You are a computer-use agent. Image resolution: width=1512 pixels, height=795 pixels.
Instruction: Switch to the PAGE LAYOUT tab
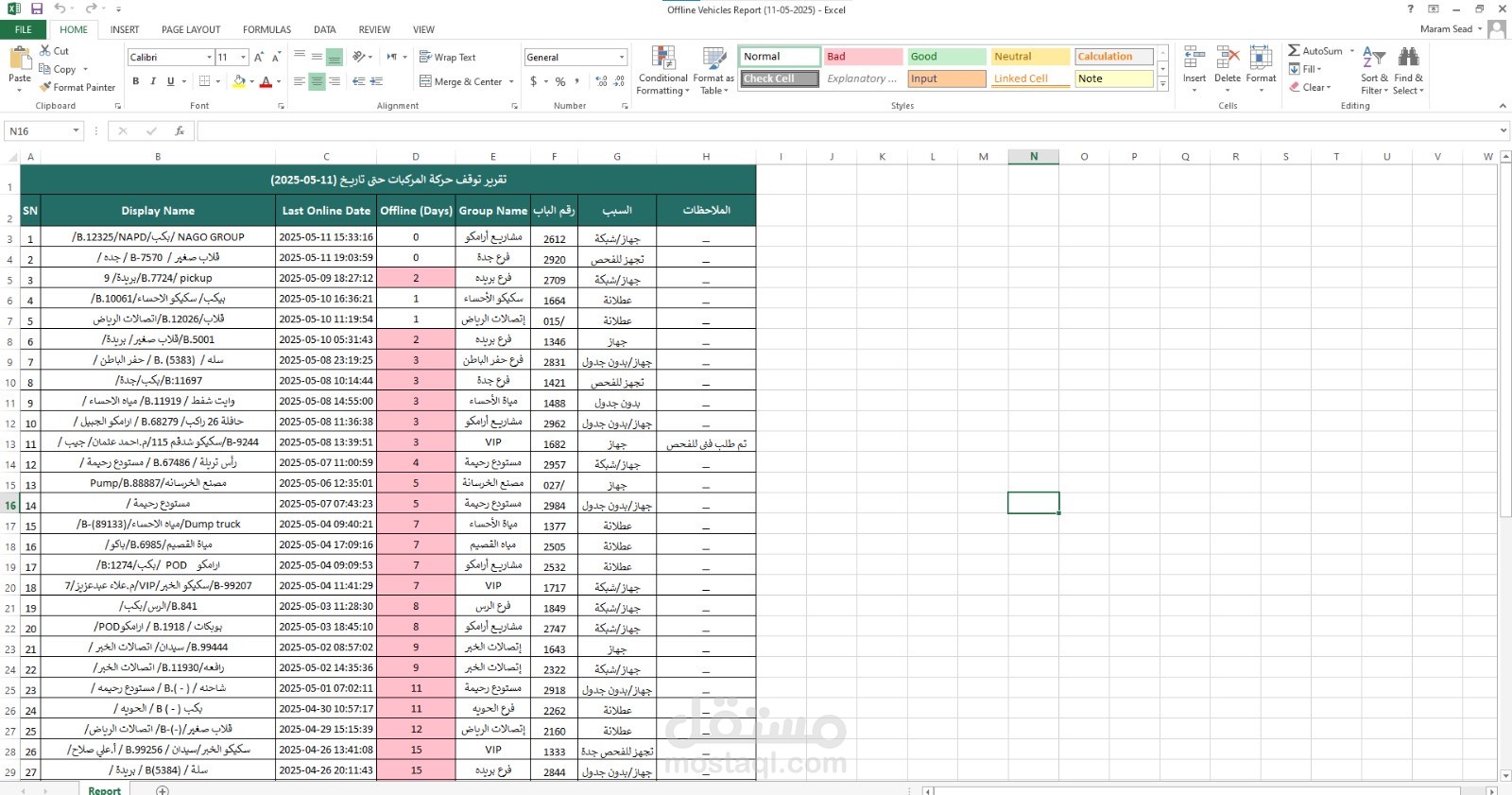click(x=191, y=29)
